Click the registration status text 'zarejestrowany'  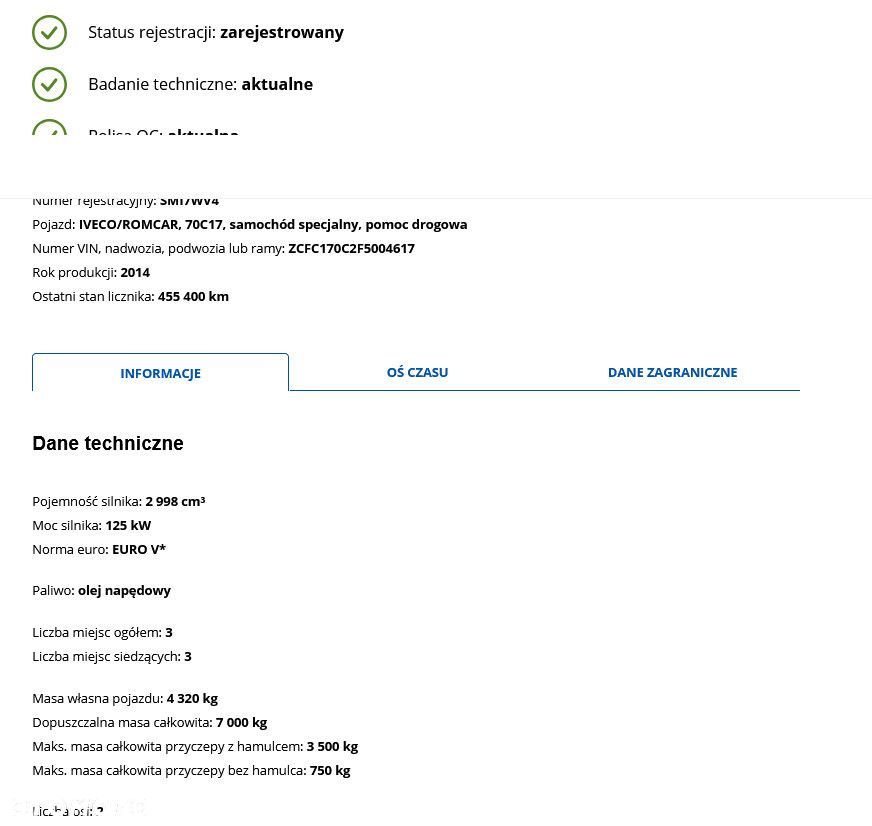tap(281, 32)
